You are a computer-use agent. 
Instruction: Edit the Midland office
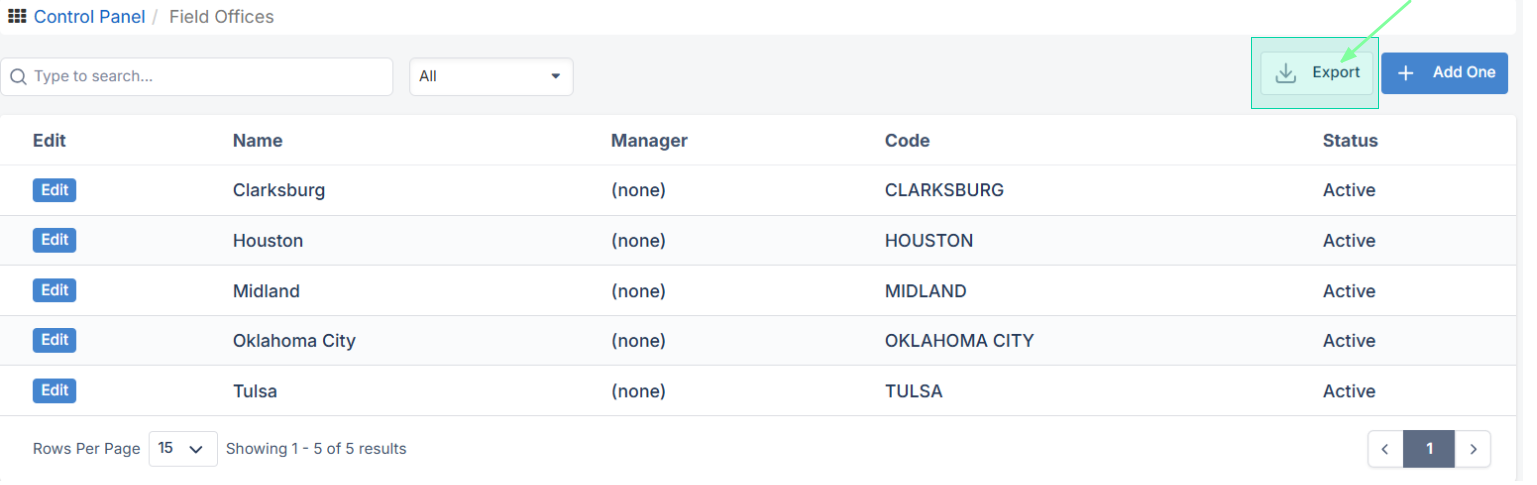[x=55, y=290]
